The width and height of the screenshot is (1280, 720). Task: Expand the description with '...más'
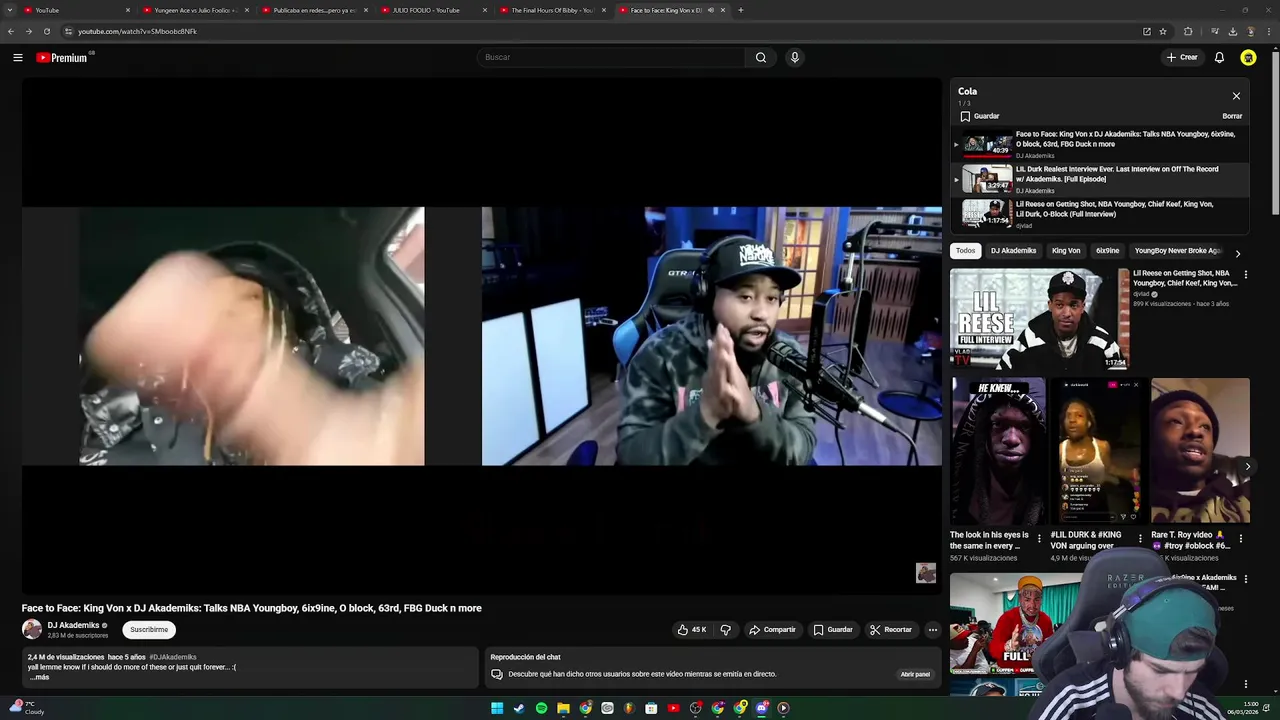click(39, 677)
